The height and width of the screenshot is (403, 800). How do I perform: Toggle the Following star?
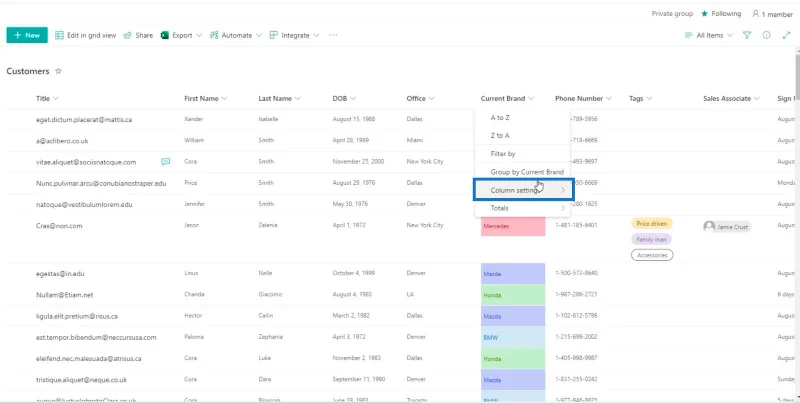coord(705,14)
